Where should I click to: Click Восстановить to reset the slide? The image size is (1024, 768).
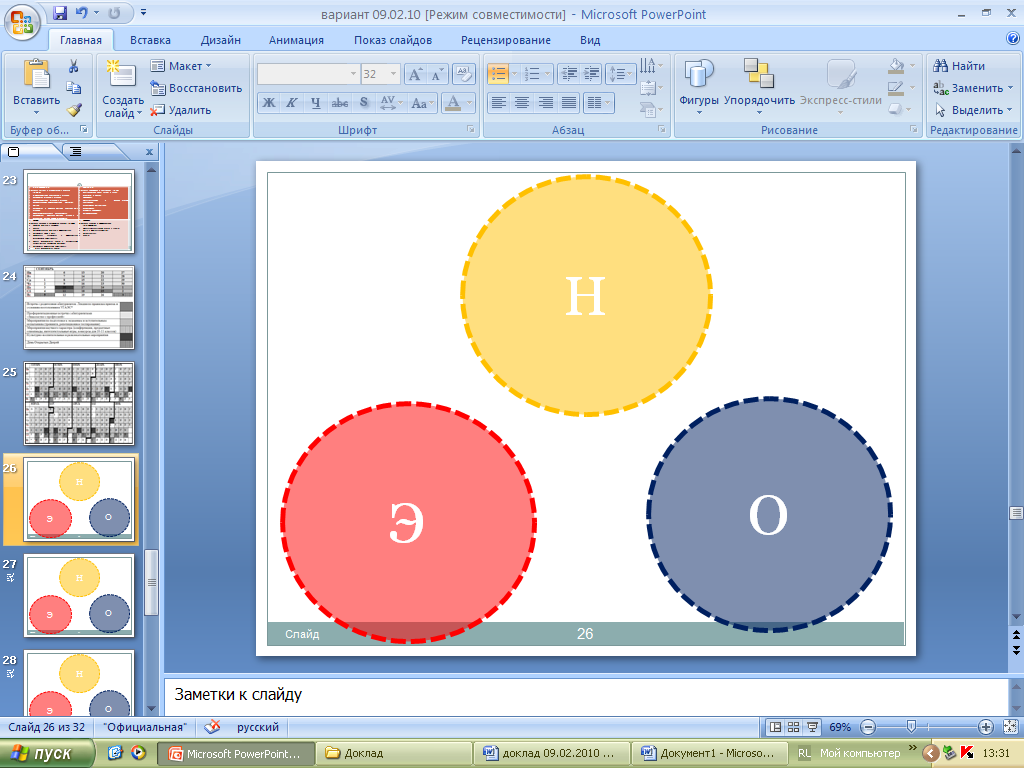coord(197,88)
